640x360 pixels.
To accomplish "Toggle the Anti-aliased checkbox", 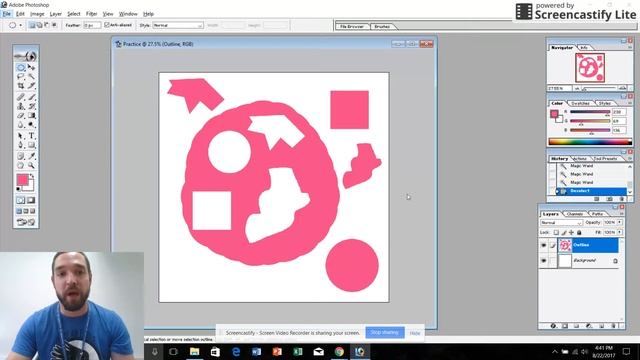I will point(107,25).
